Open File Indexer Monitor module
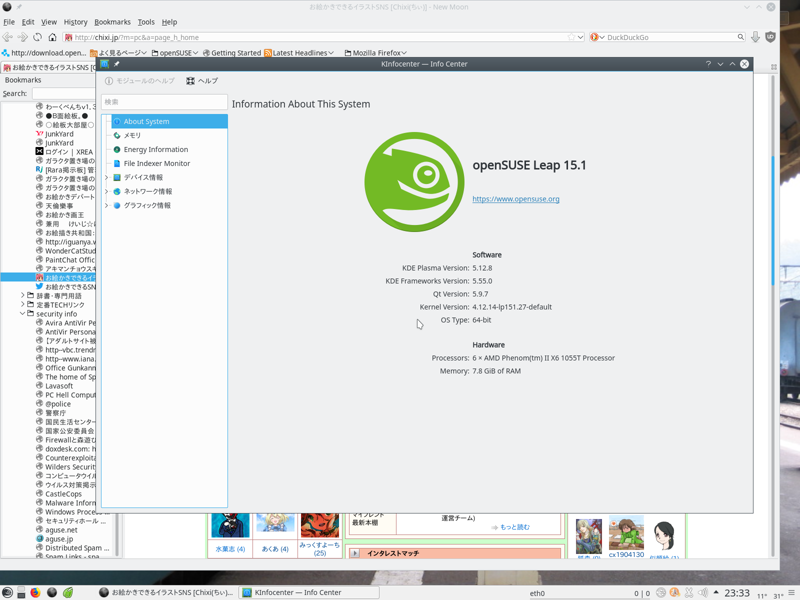The width and height of the screenshot is (800, 600). pyautogui.click(x=156, y=163)
